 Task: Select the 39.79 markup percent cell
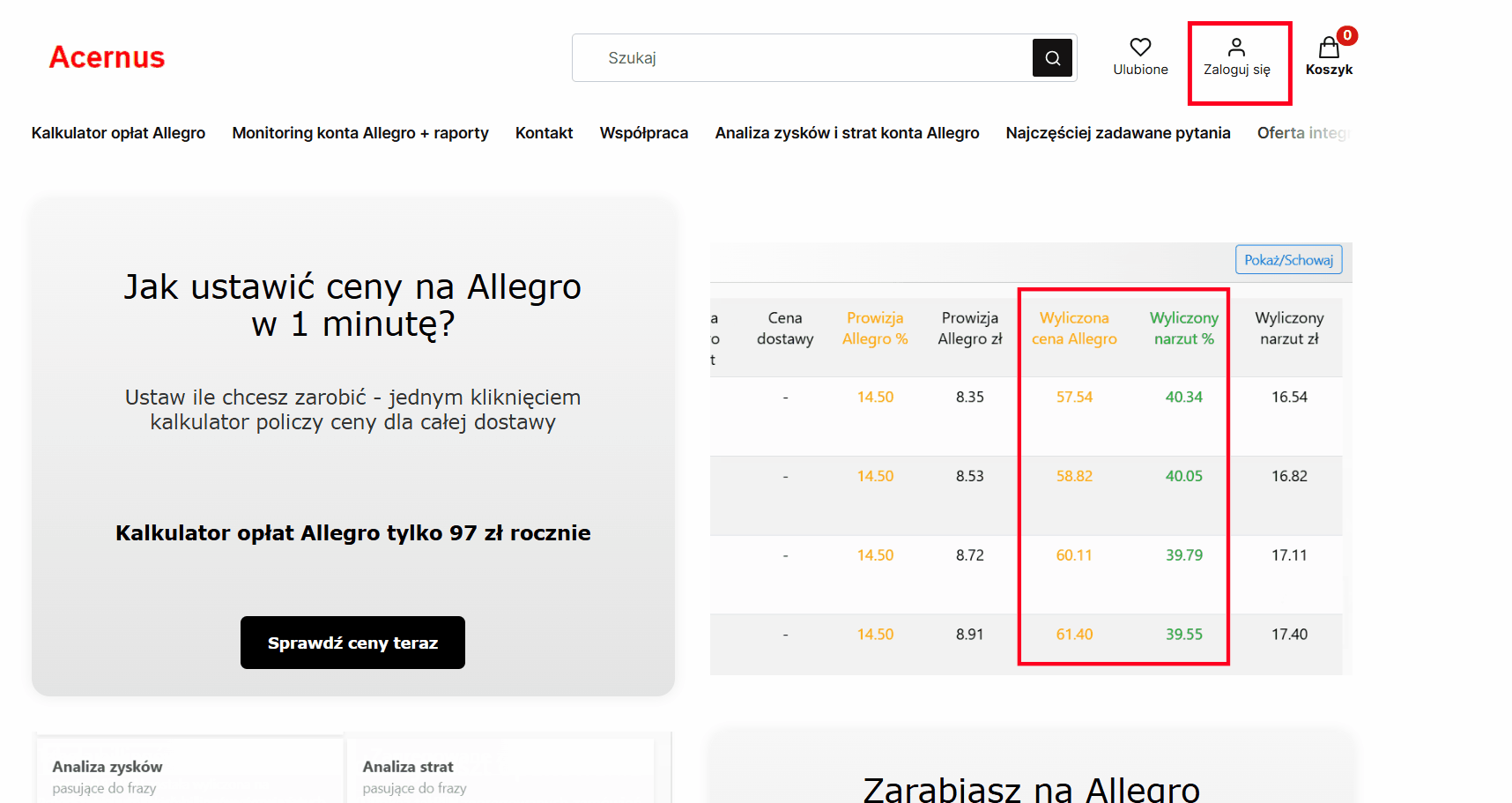1184,555
